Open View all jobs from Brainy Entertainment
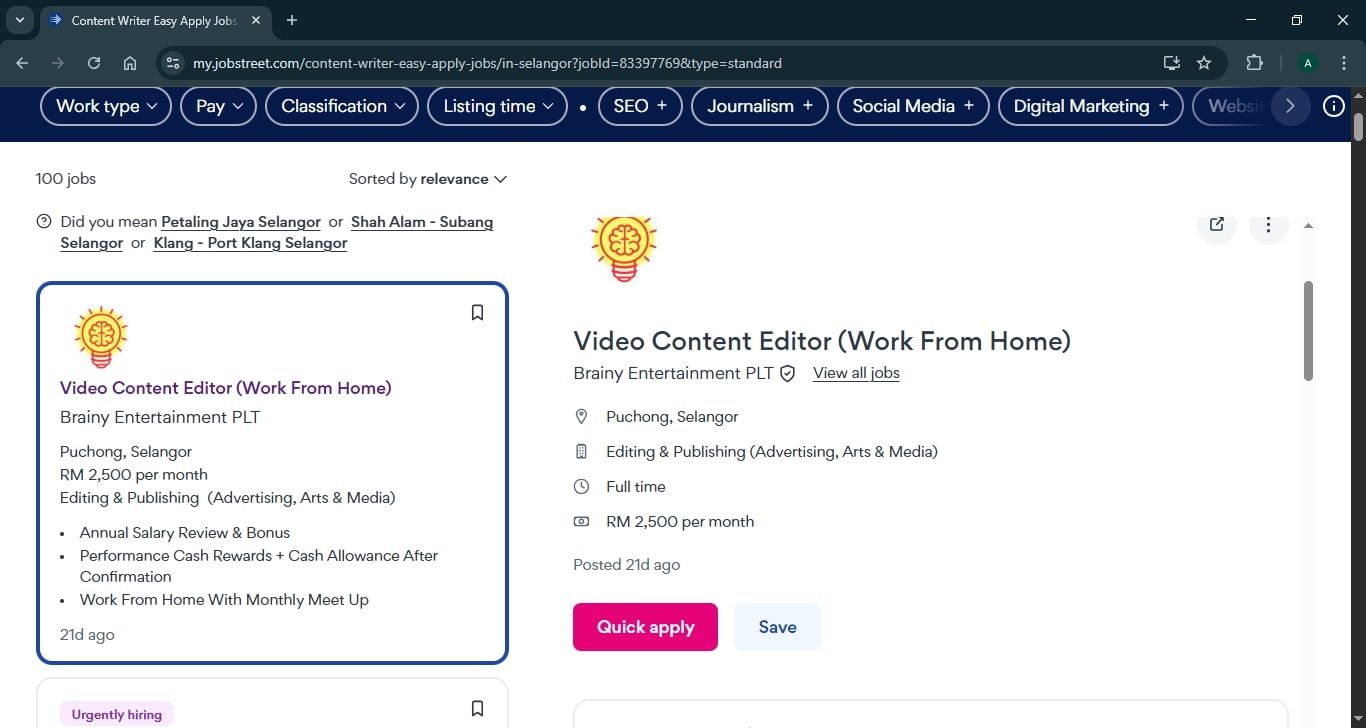The width and height of the screenshot is (1366, 728). (856, 373)
